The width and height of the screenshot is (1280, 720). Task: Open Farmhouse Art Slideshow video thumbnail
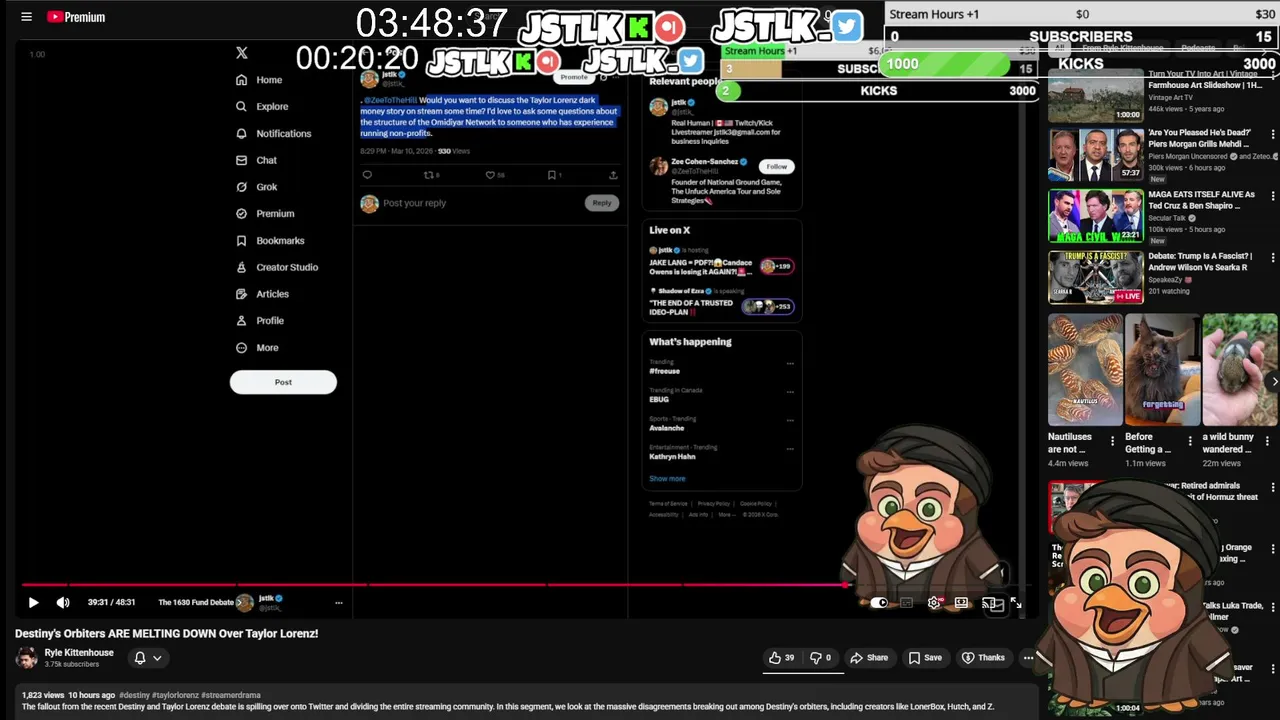point(1096,96)
